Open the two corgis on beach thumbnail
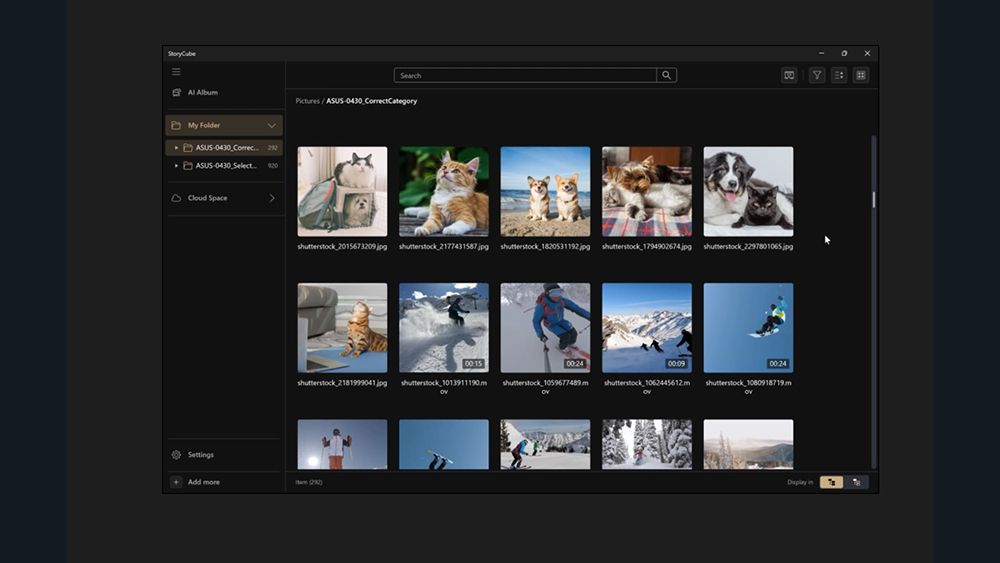This screenshot has width=1000, height=563. [545, 192]
